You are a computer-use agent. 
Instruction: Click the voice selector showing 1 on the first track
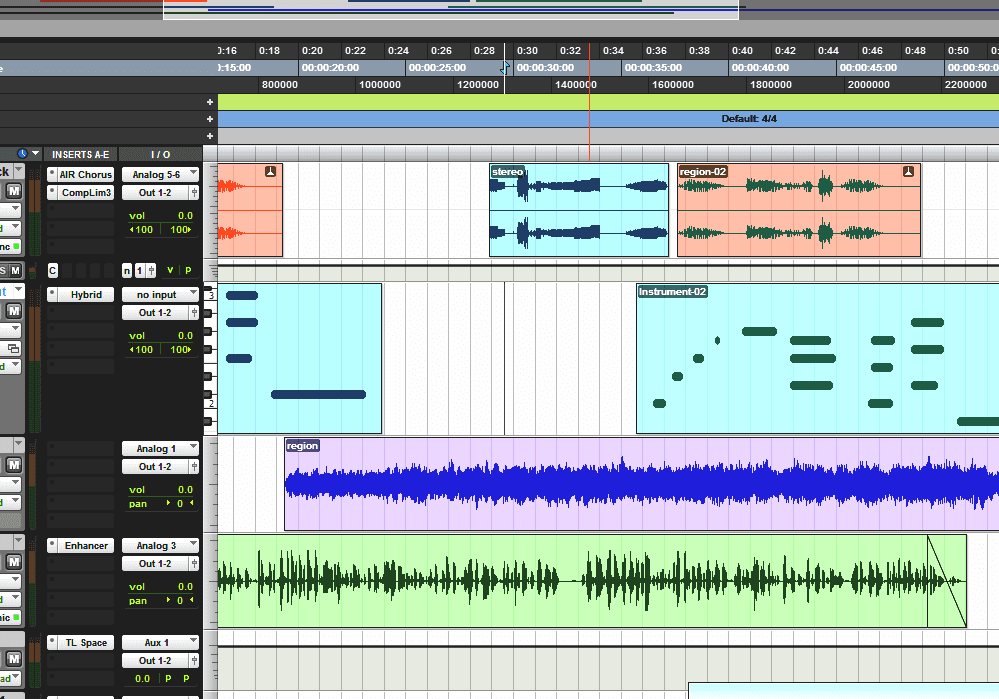(141, 271)
